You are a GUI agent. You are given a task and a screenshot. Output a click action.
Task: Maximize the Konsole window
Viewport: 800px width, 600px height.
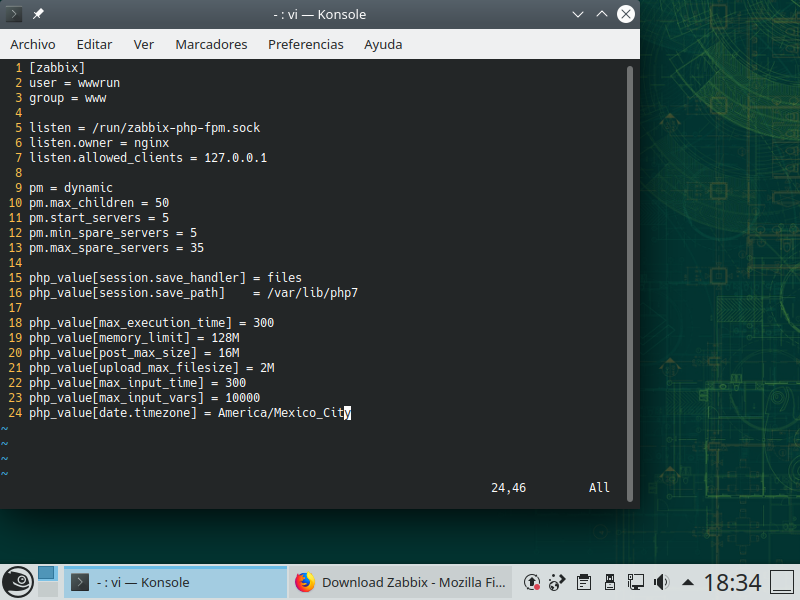(602, 14)
